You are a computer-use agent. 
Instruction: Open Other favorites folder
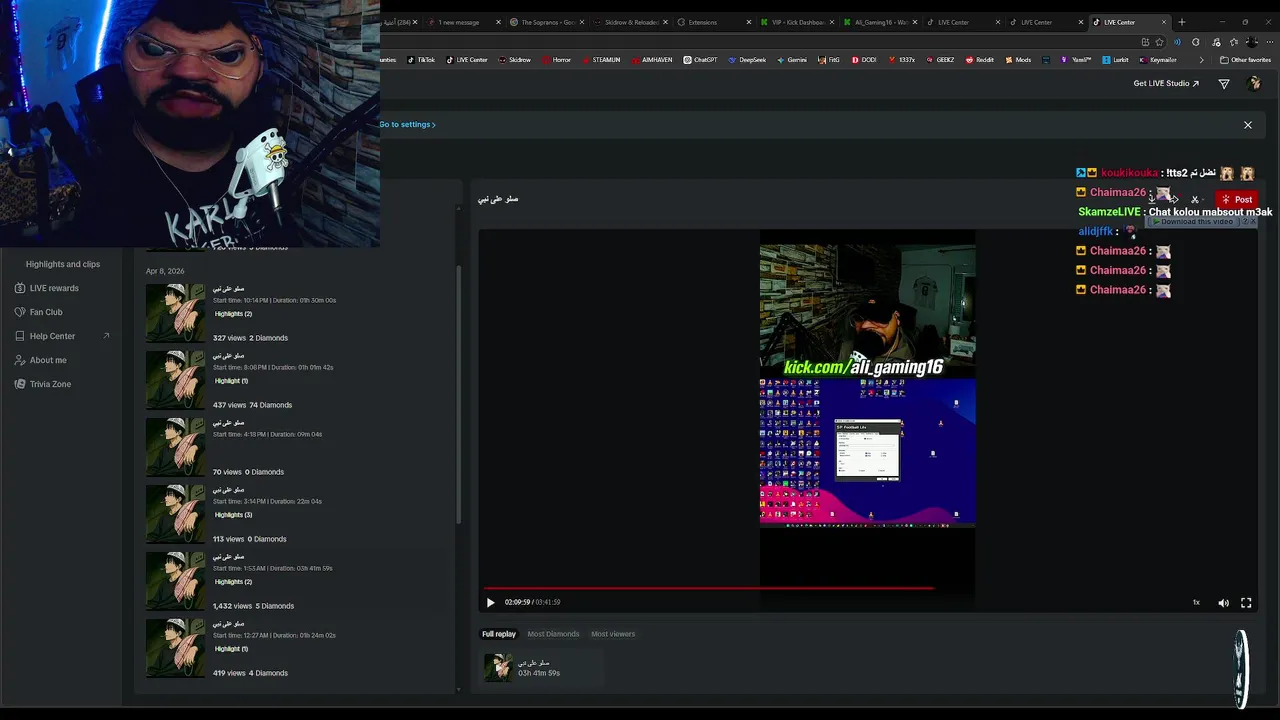(x=1245, y=60)
